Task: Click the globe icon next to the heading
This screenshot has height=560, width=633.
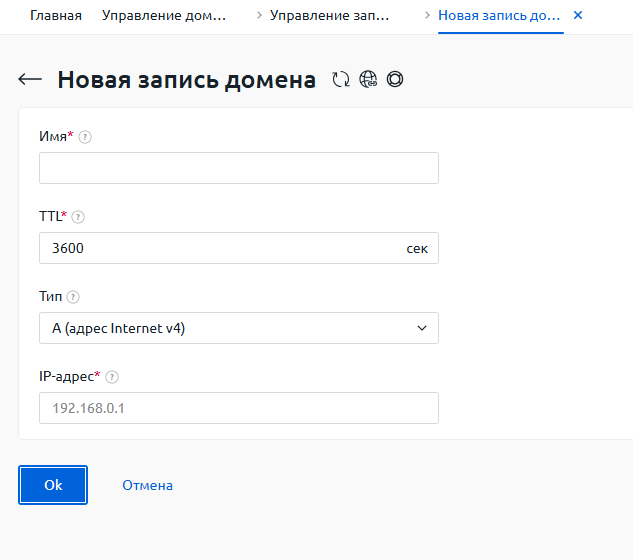Action: coord(368,80)
